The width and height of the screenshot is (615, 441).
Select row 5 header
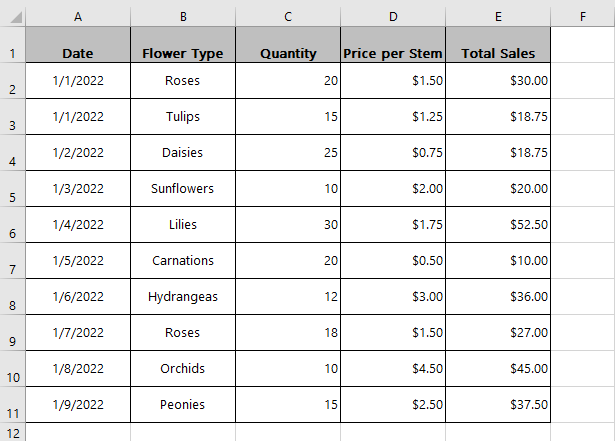13,189
